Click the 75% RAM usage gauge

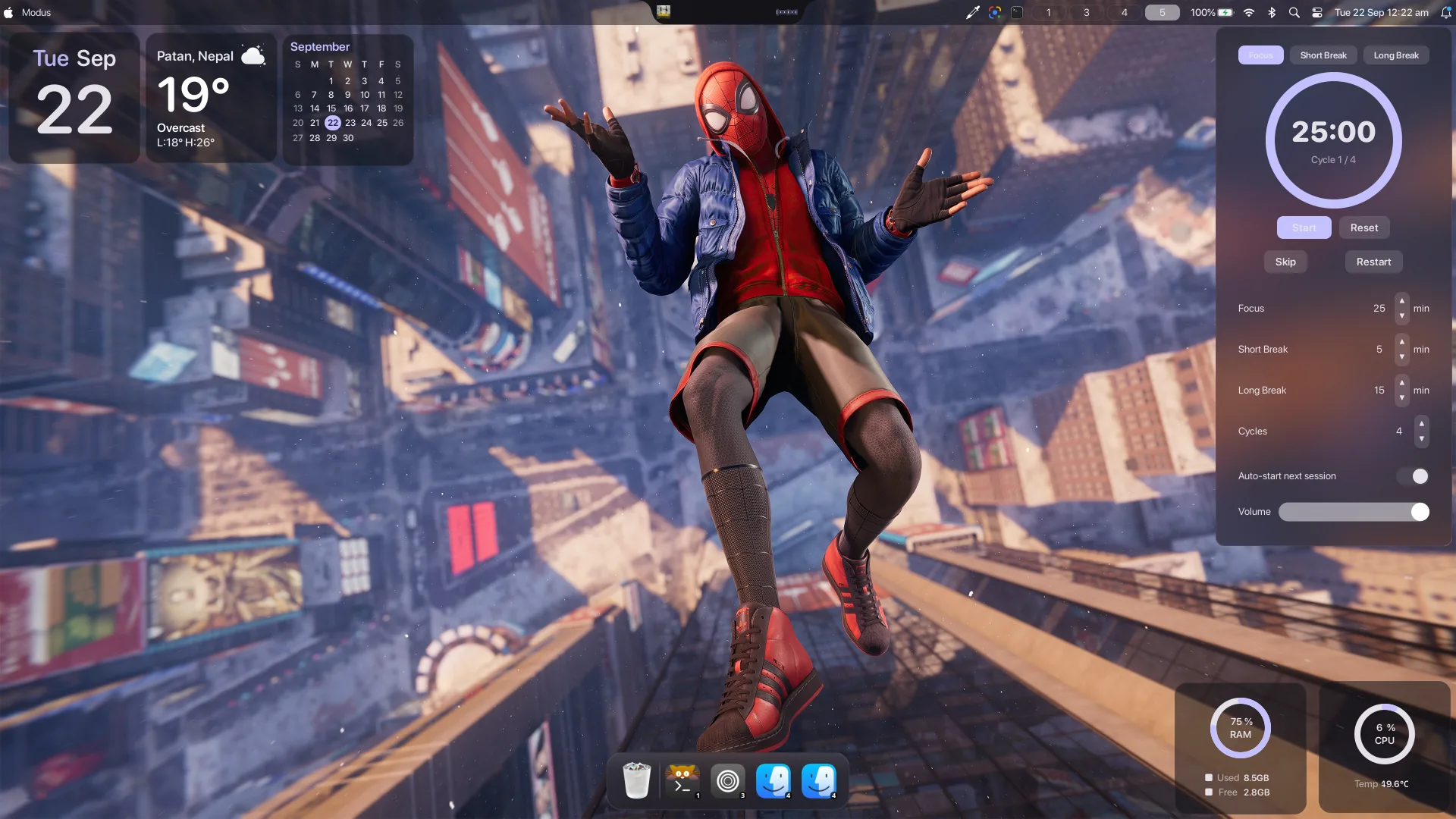(1240, 728)
